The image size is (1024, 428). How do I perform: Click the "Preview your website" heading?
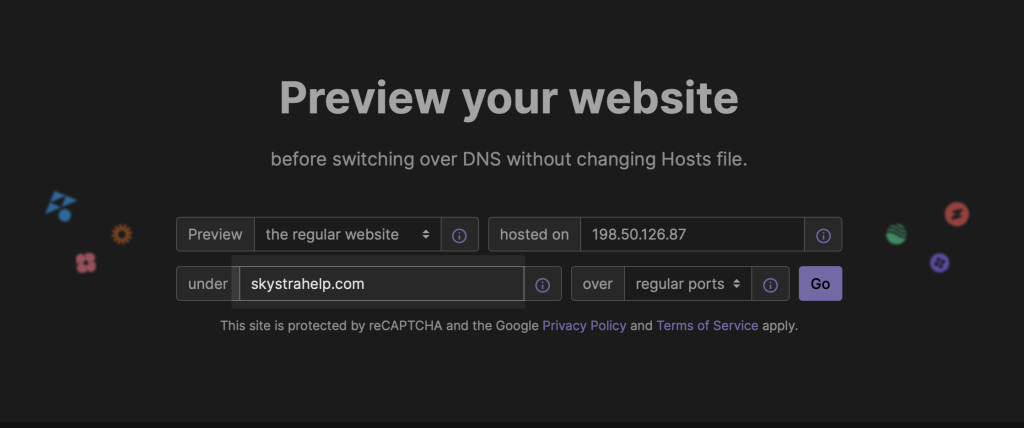pyautogui.click(x=509, y=98)
